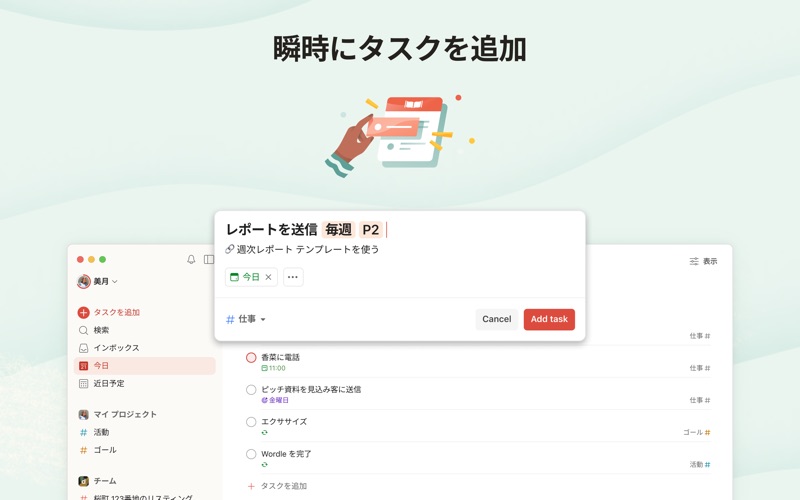
Task: Click the notification bell icon
Action: coord(191,260)
